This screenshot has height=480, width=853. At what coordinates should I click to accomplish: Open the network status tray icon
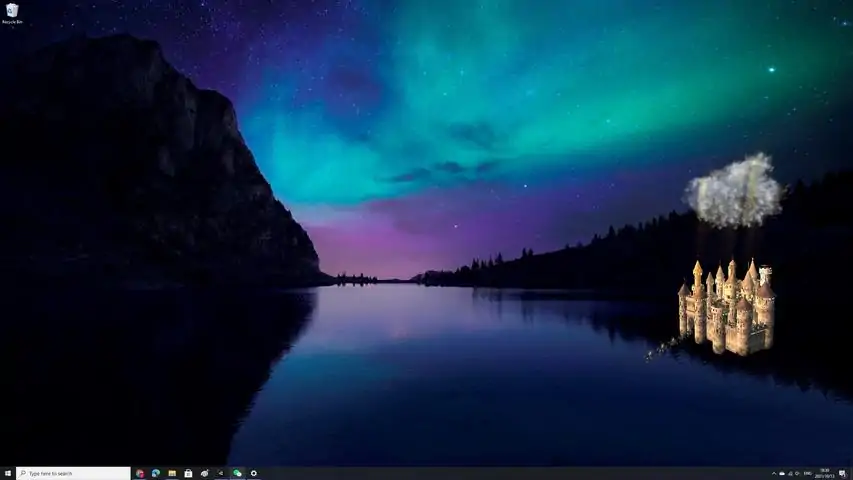pos(791,473)
